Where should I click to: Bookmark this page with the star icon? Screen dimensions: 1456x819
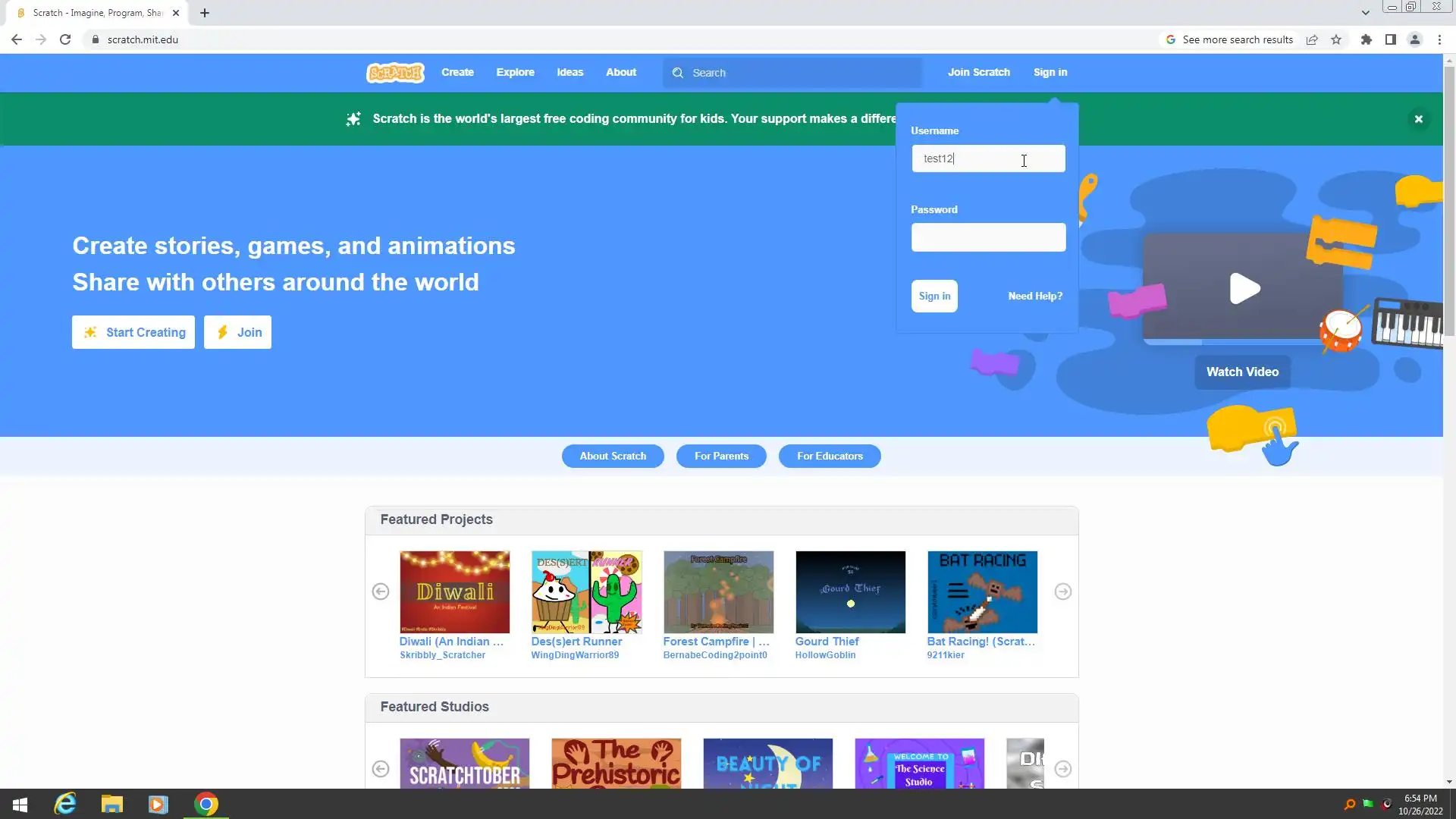click(1336, 39)
